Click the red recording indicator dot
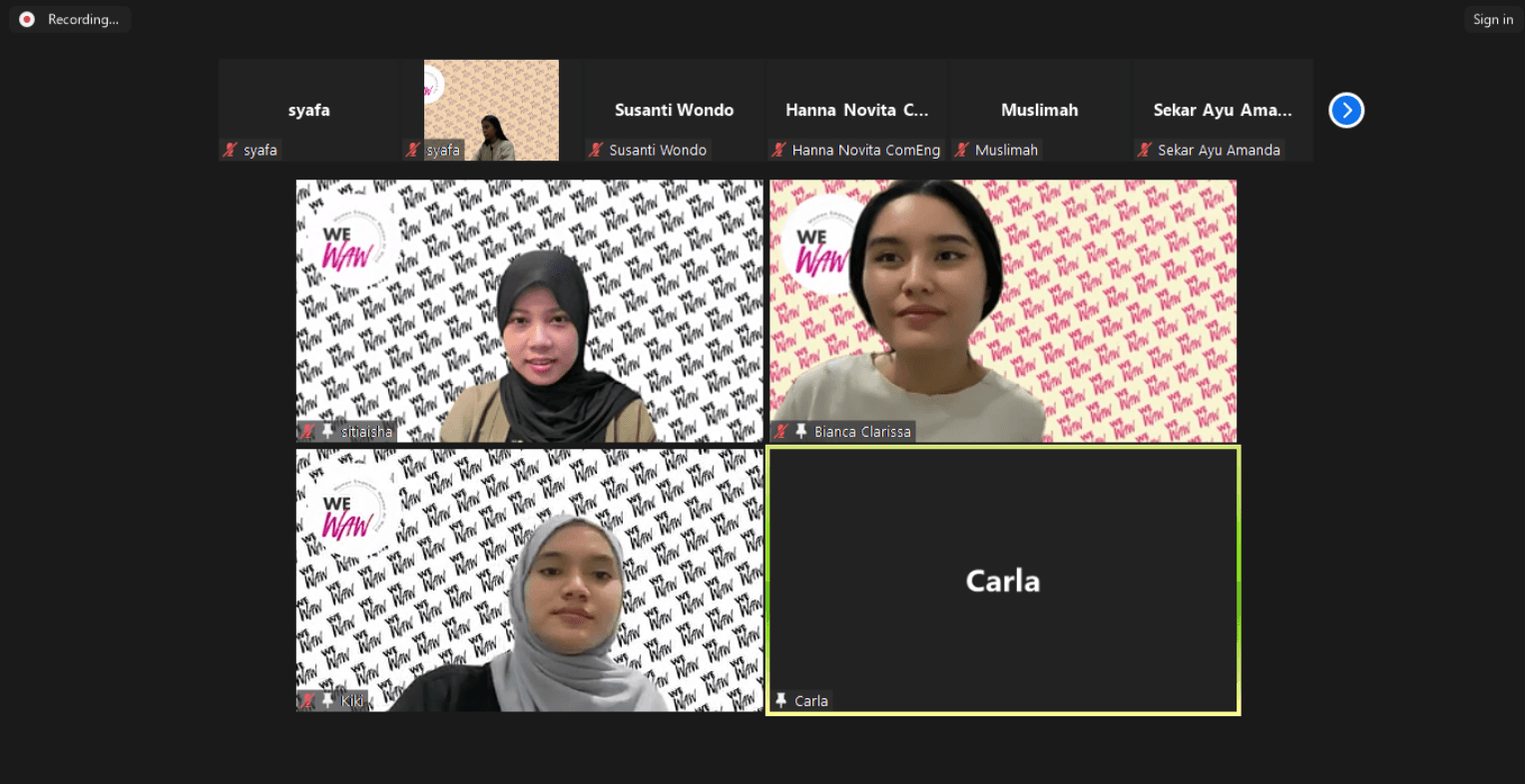The image size is (1525, 784). coord(26,18)
